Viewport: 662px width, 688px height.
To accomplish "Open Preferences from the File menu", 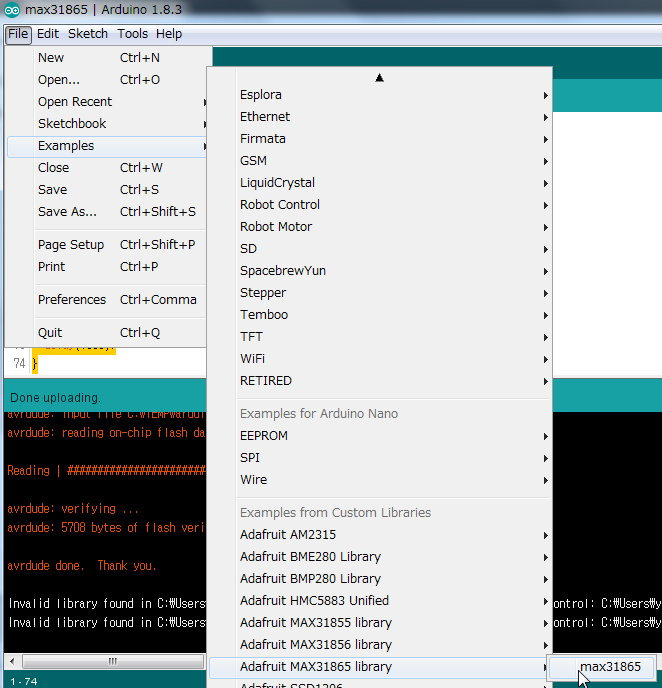I will coord(107,299).
